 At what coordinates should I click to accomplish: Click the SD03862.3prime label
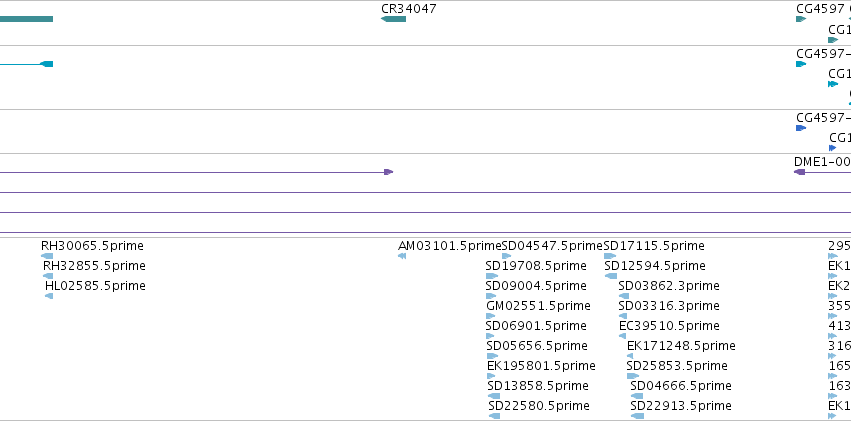click(669, 286)
